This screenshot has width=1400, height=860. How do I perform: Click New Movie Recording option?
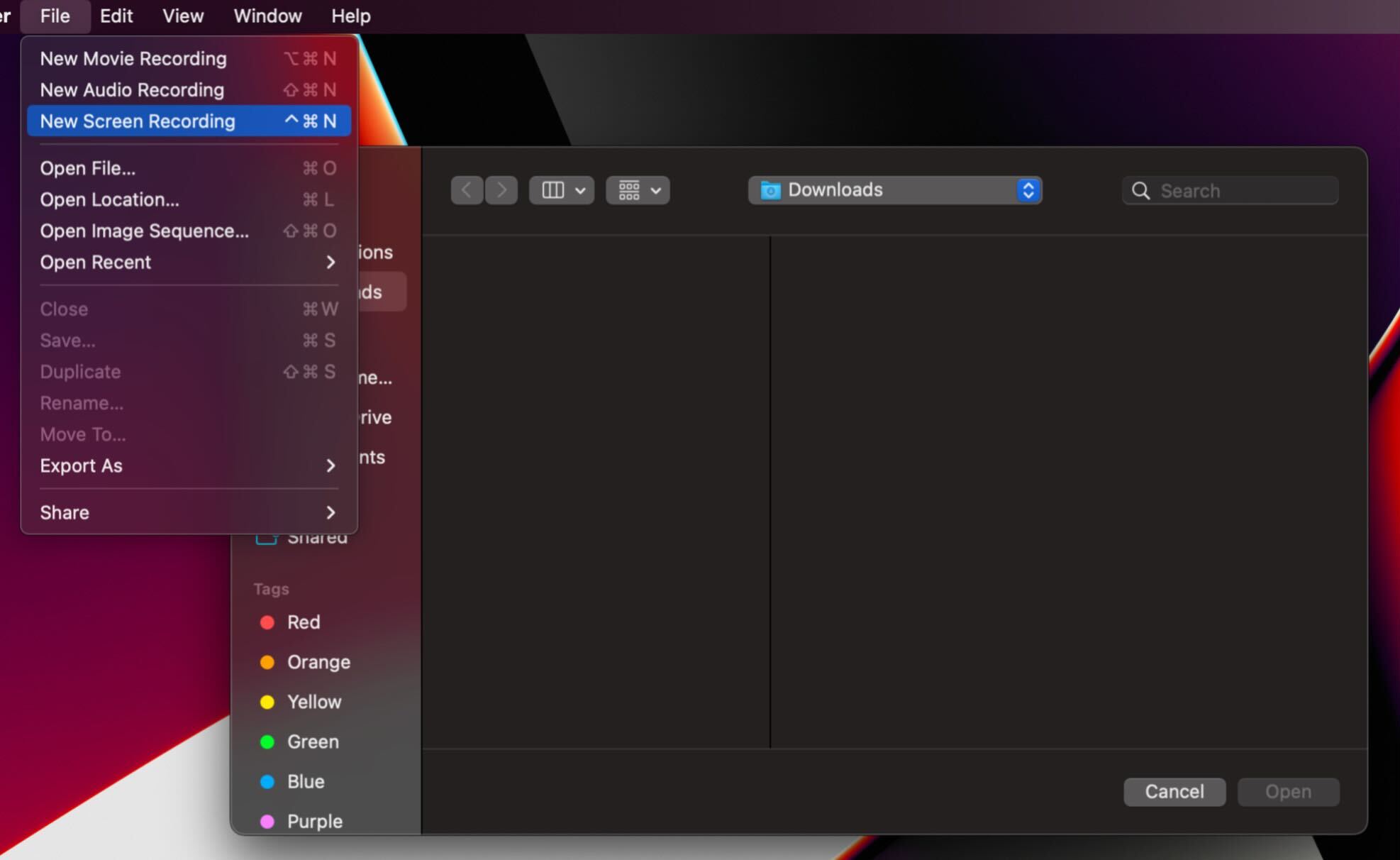[x=132, y=57]
